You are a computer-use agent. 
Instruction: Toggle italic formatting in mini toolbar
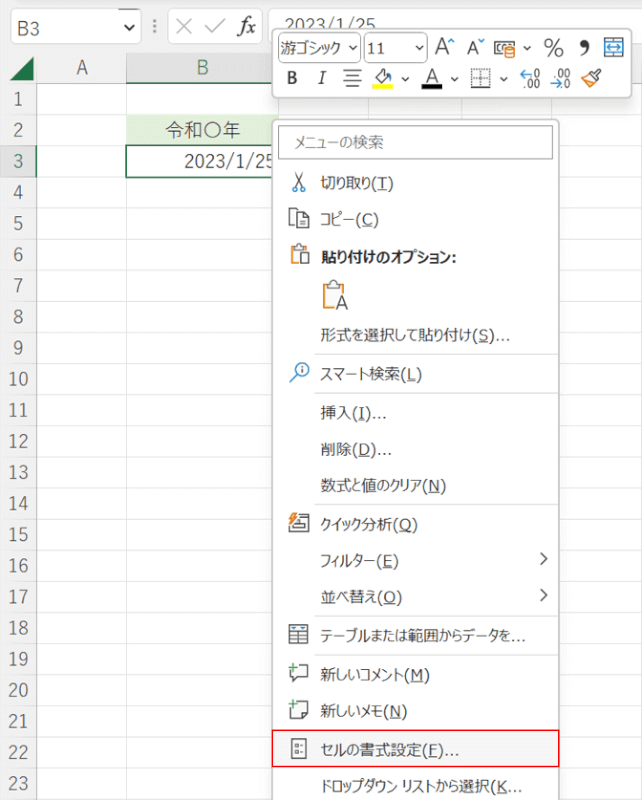pyautogui.click(x=321, y=78)
